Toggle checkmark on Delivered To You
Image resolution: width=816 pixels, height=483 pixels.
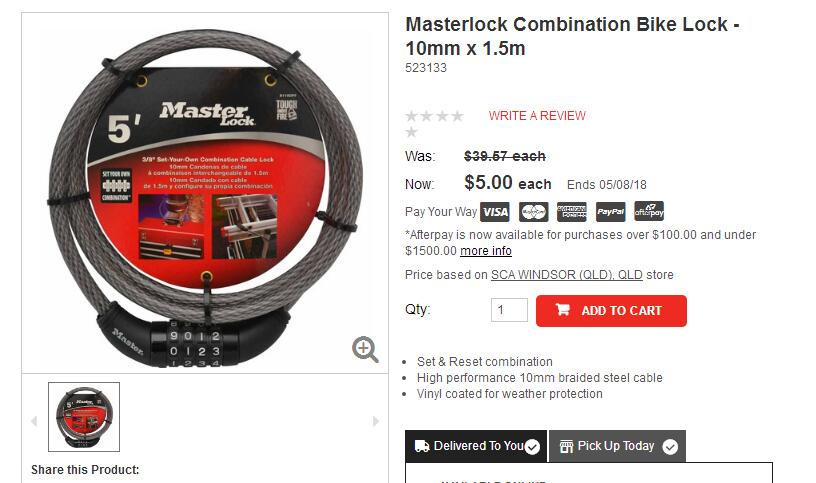[x=532, y=447]
